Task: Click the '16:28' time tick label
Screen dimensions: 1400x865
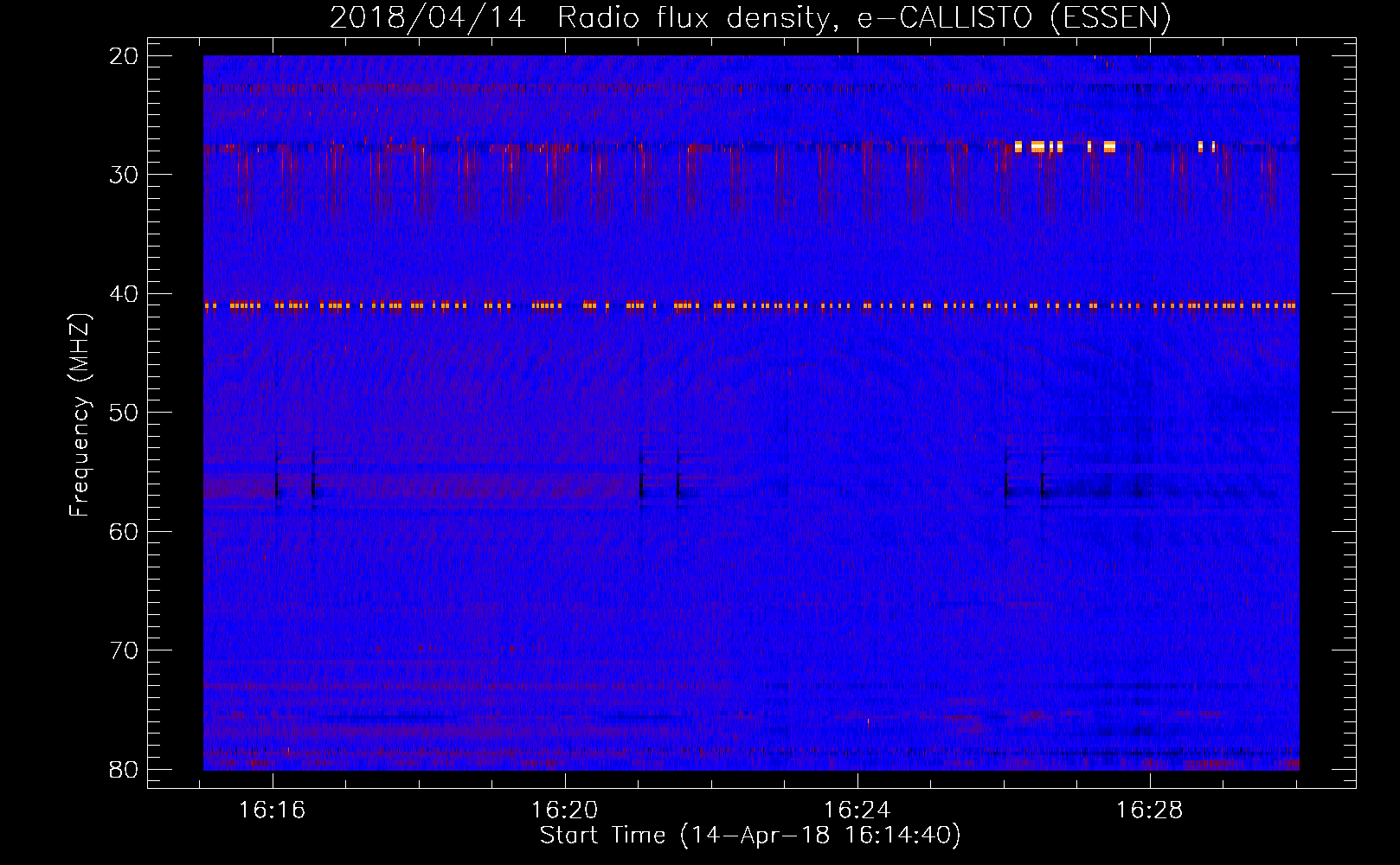Action: click(1149, 811)
